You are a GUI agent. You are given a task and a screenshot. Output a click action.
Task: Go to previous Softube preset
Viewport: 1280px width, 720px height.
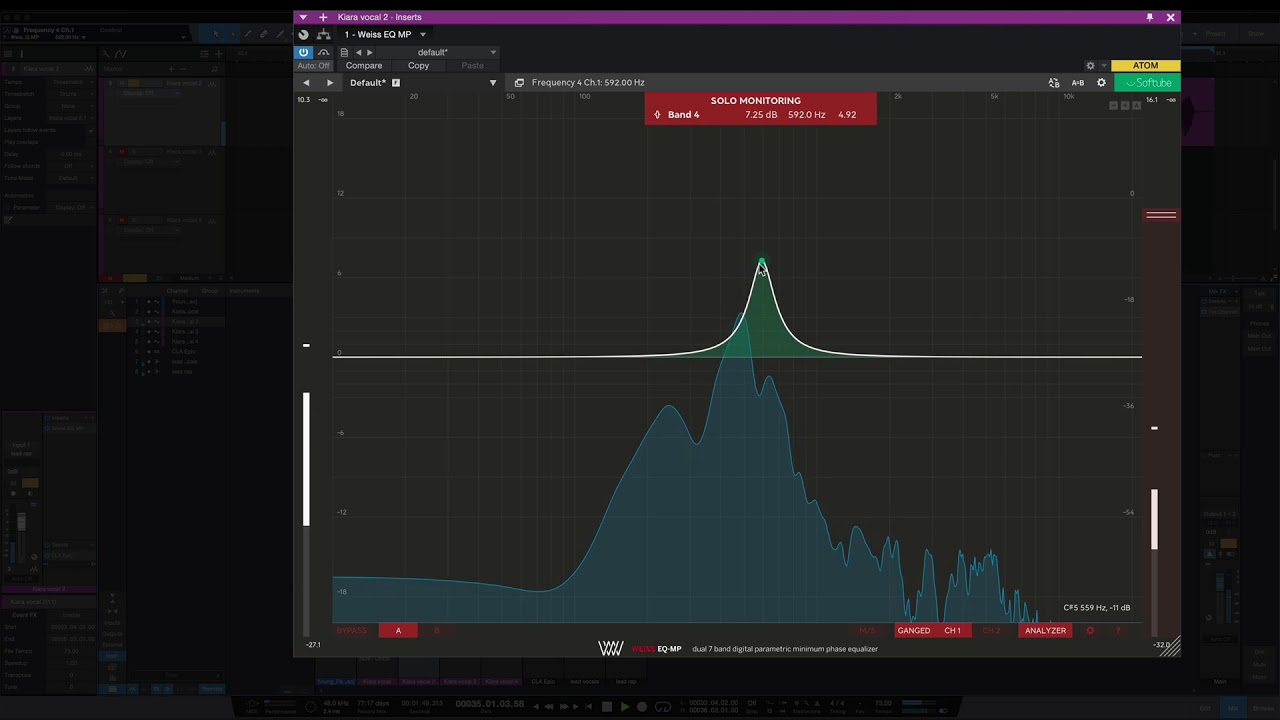pyautogui.click(x=306, y=83)
